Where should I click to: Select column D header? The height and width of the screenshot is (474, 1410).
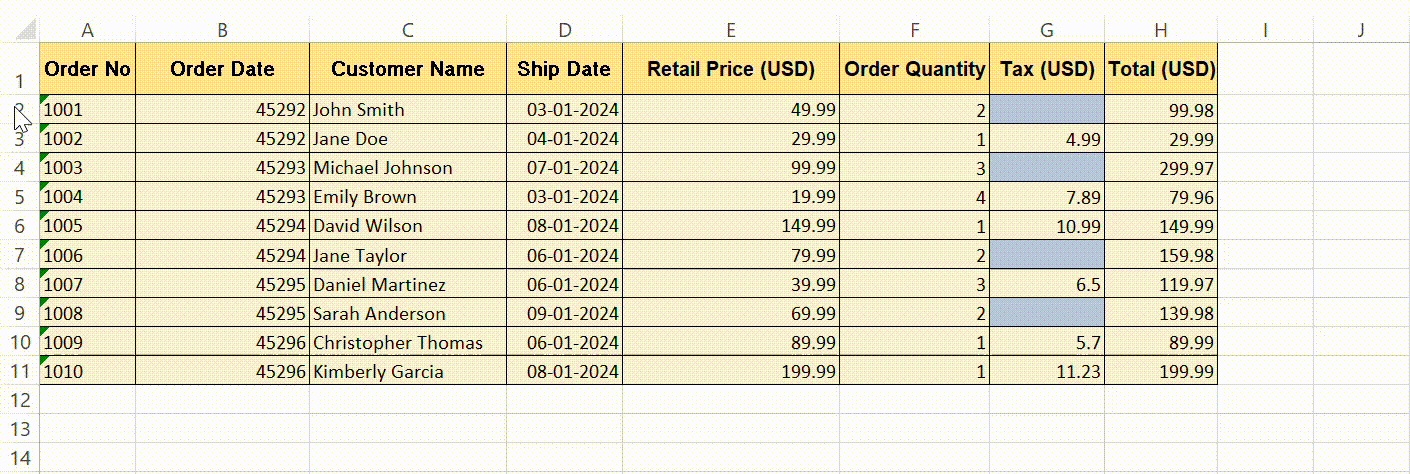(564, 30)
